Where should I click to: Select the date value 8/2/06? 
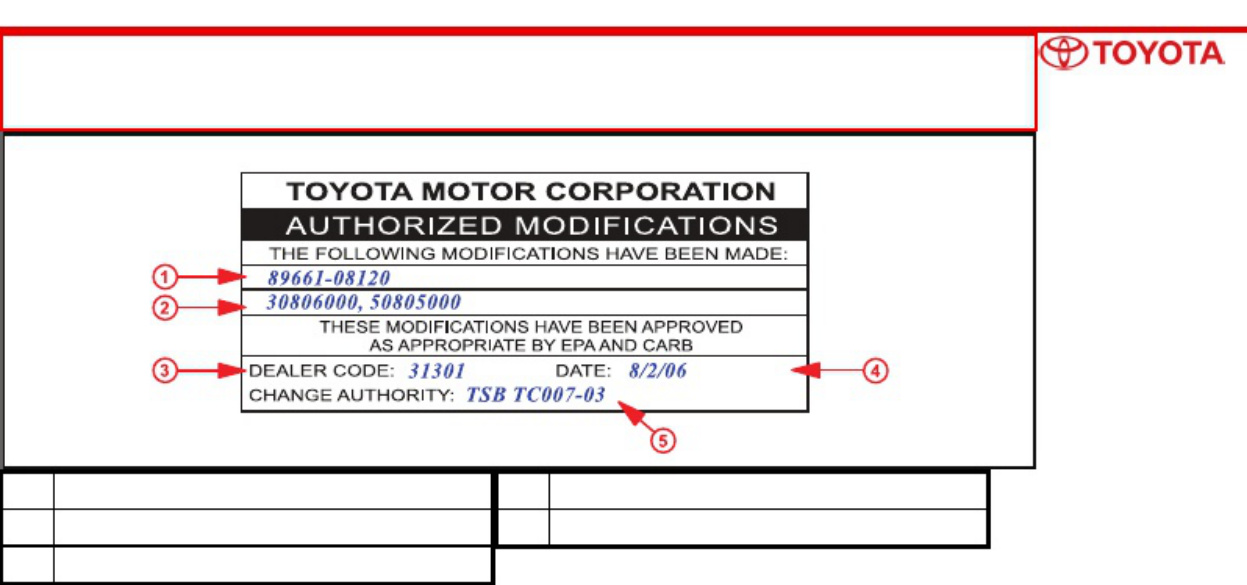coord(658,370)
